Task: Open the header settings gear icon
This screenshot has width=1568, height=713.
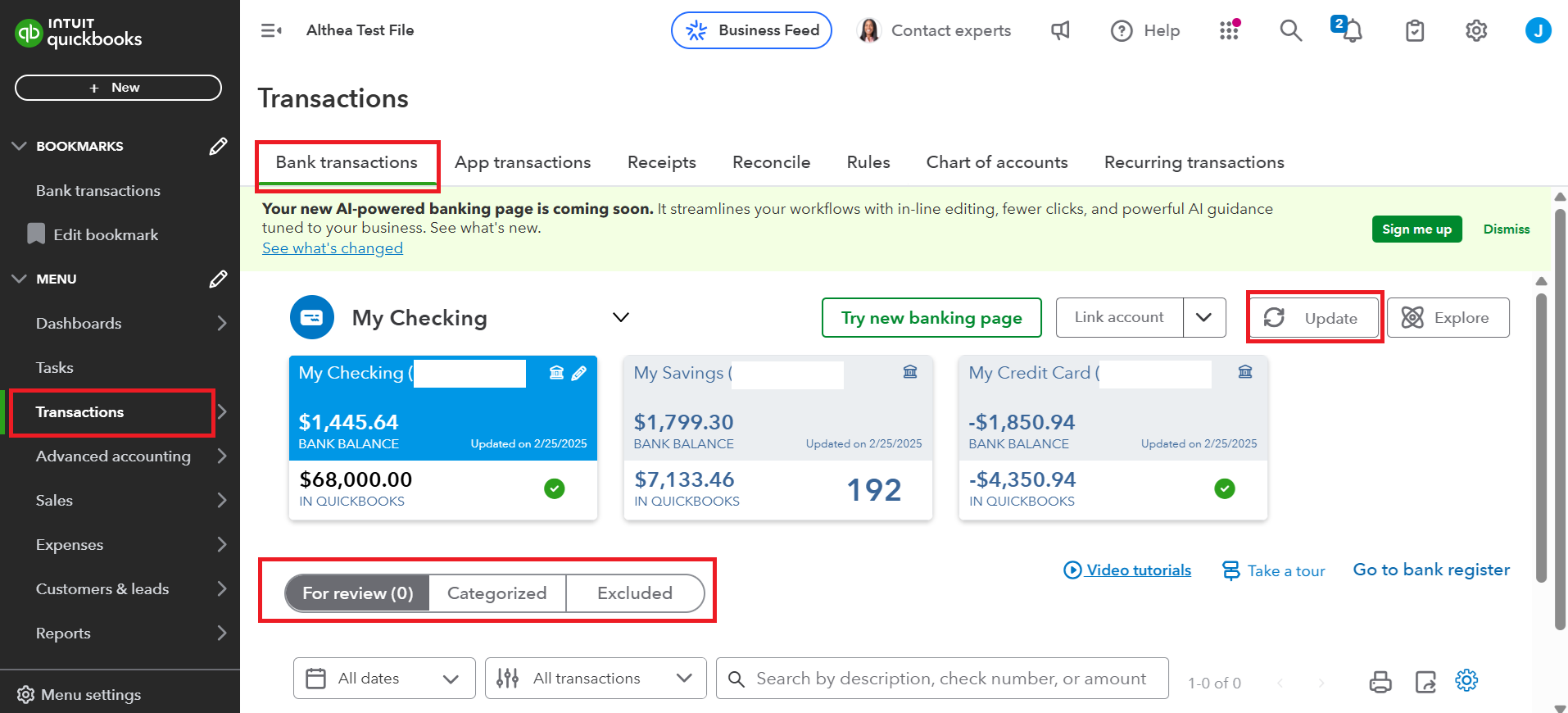Action: pyautogui.click(x=1476, y=30)
